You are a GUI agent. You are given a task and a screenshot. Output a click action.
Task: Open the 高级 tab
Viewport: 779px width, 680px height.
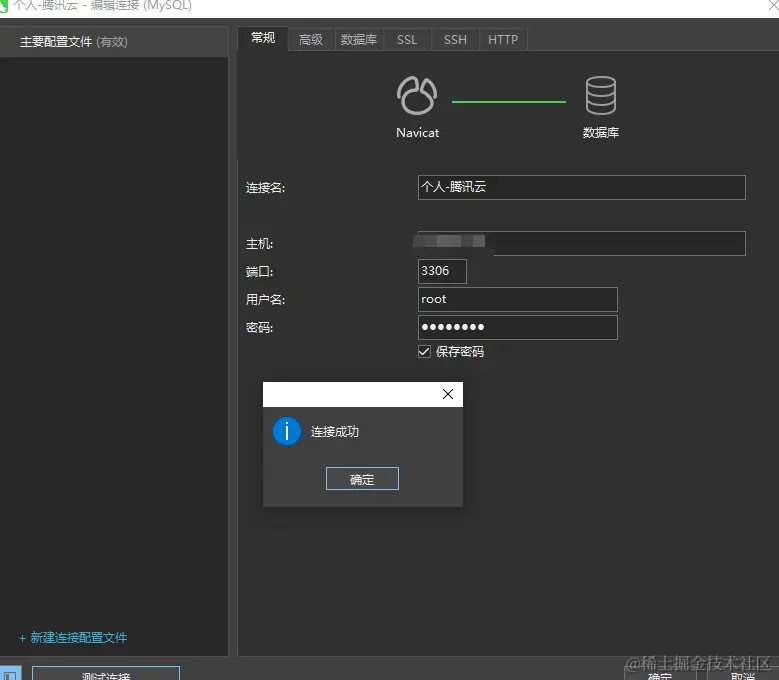pos(311,40)
